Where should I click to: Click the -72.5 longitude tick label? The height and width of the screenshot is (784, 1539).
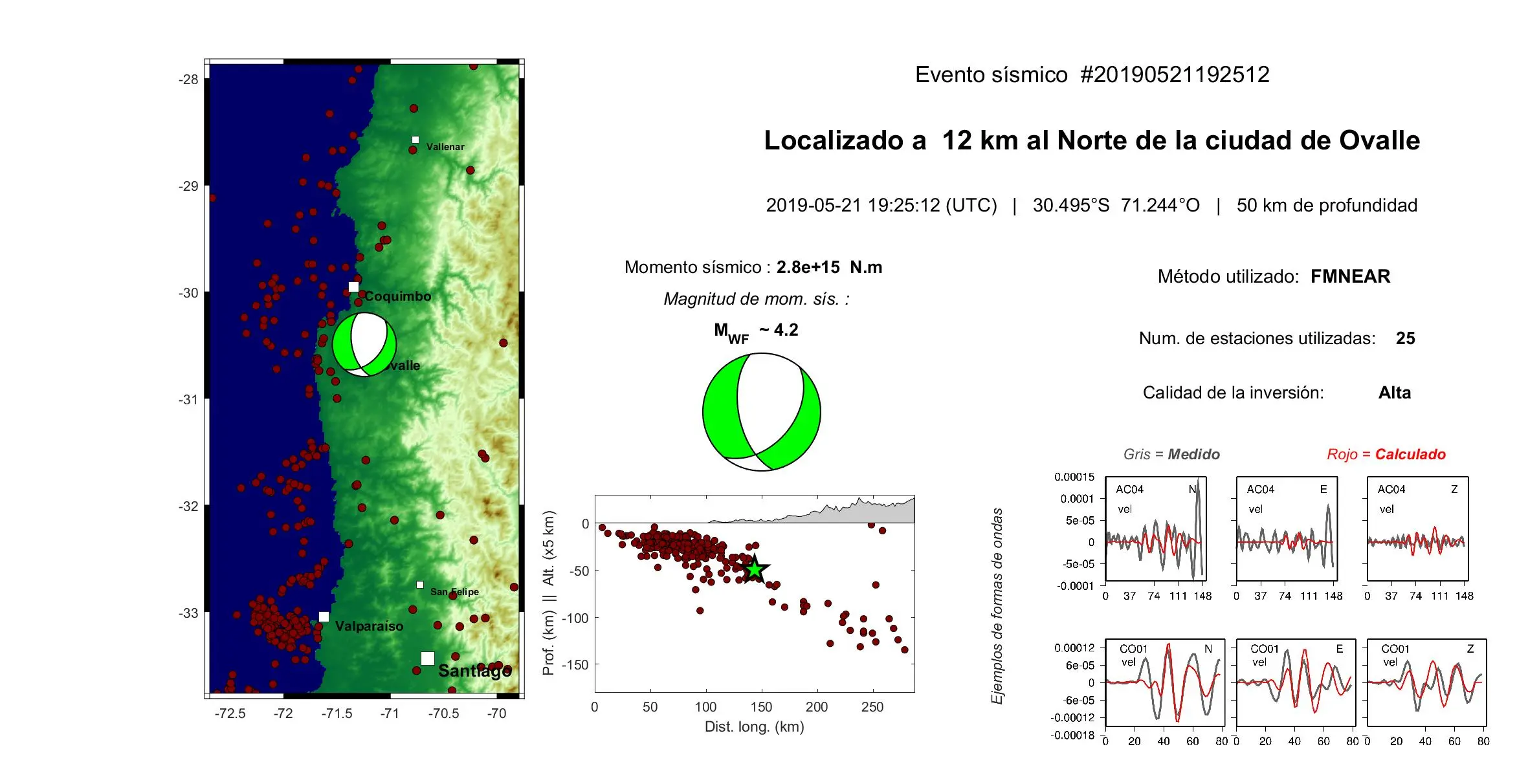point(230,713)
